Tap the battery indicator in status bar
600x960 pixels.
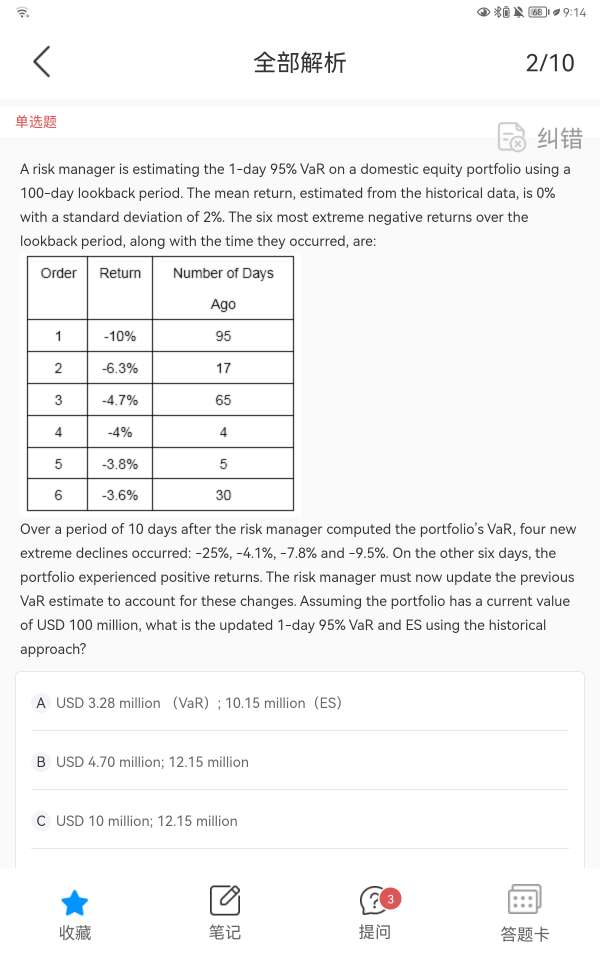point(537,12)
